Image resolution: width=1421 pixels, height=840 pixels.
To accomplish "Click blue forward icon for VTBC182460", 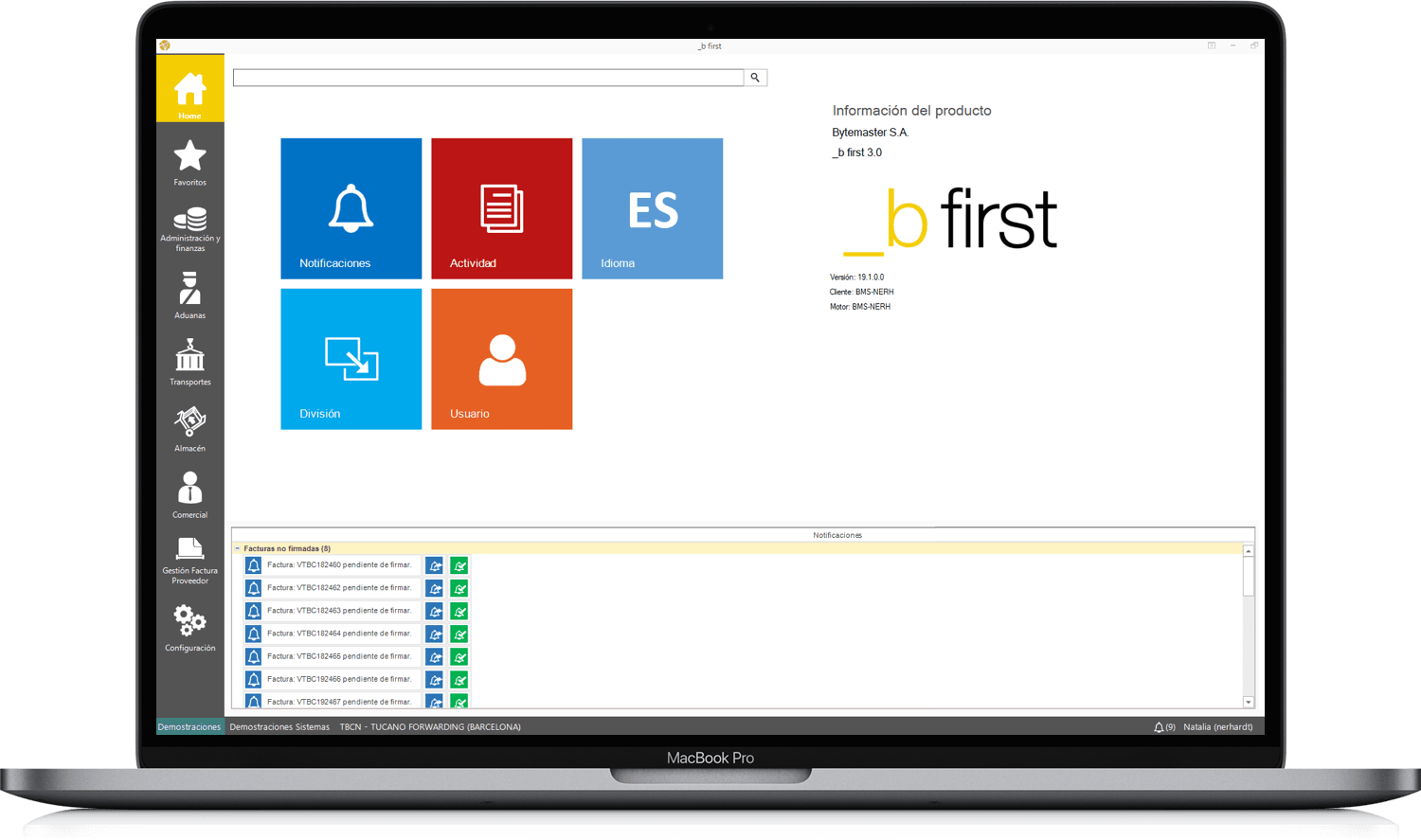I will coord(435,565).
